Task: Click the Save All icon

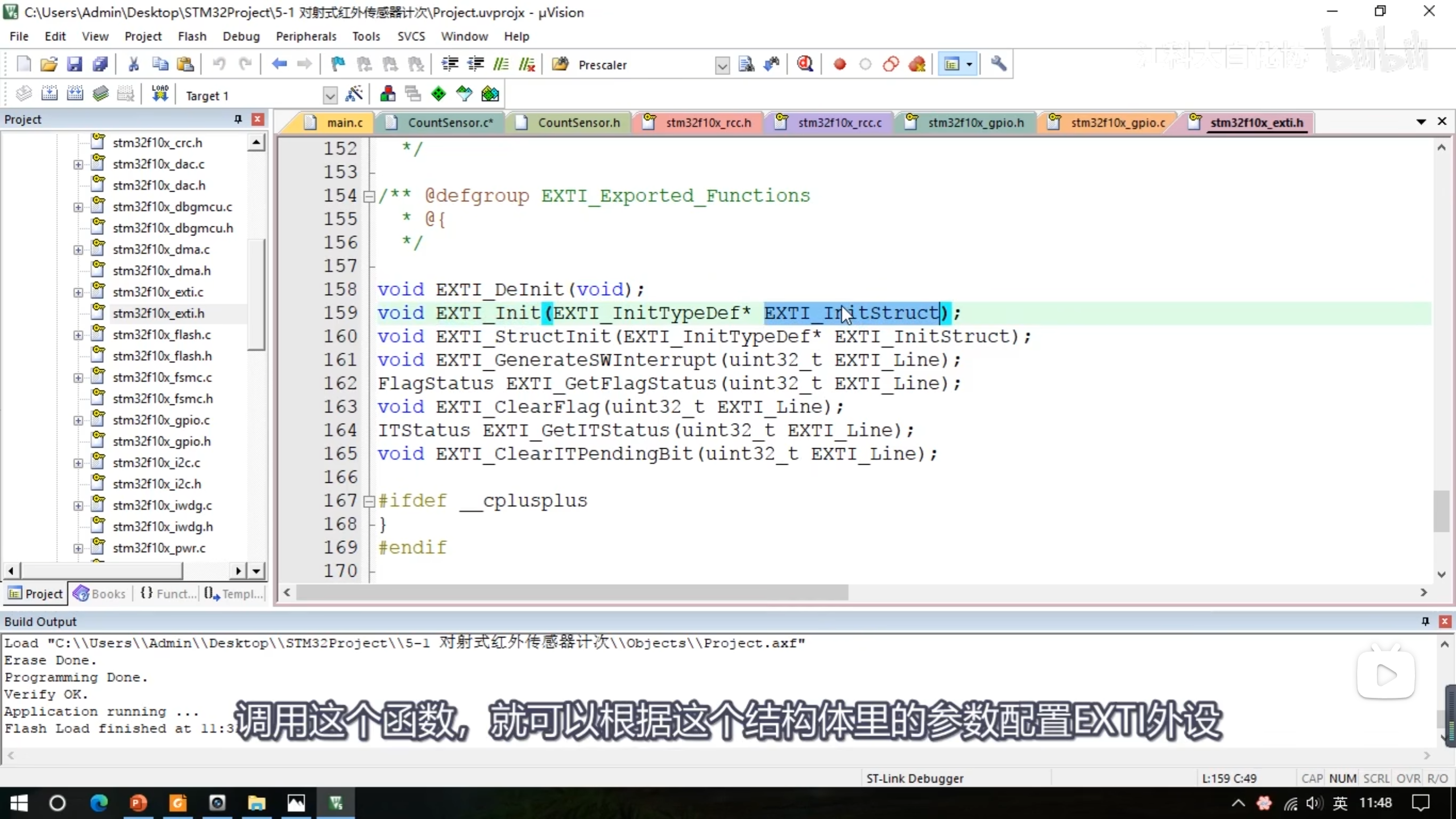Action: click(100, 64)
